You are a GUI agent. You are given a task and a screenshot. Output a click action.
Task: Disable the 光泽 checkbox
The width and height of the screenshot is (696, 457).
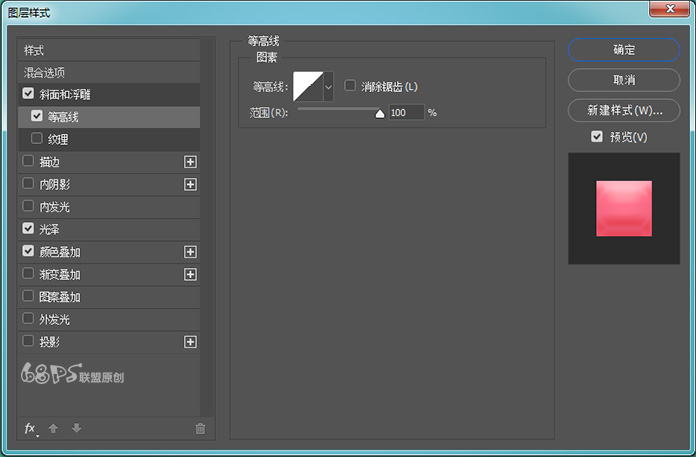click(28, 228)
